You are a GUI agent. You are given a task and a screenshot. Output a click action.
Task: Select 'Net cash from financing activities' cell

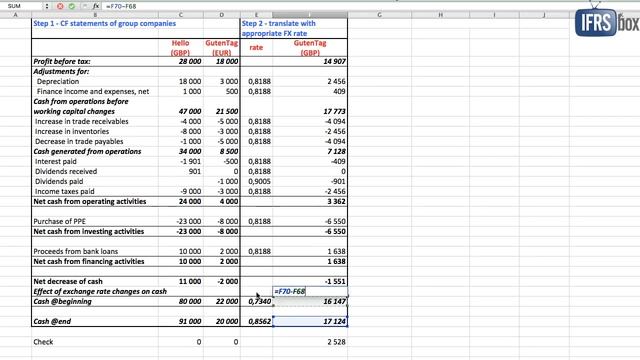(95, 262)
